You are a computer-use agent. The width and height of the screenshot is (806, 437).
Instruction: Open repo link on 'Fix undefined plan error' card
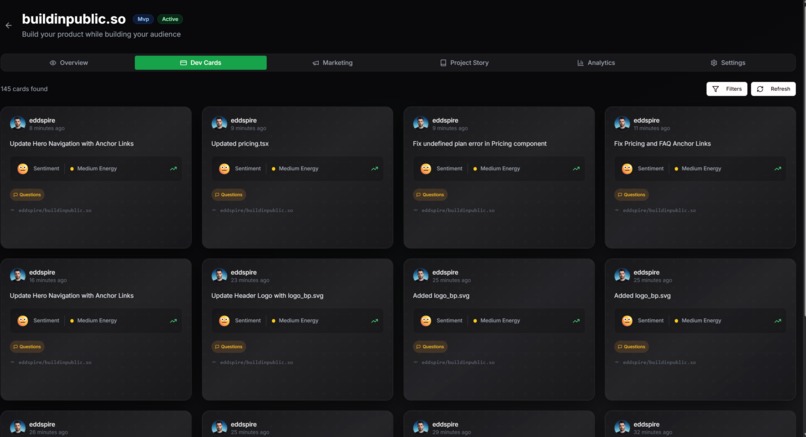pos(458,210)
